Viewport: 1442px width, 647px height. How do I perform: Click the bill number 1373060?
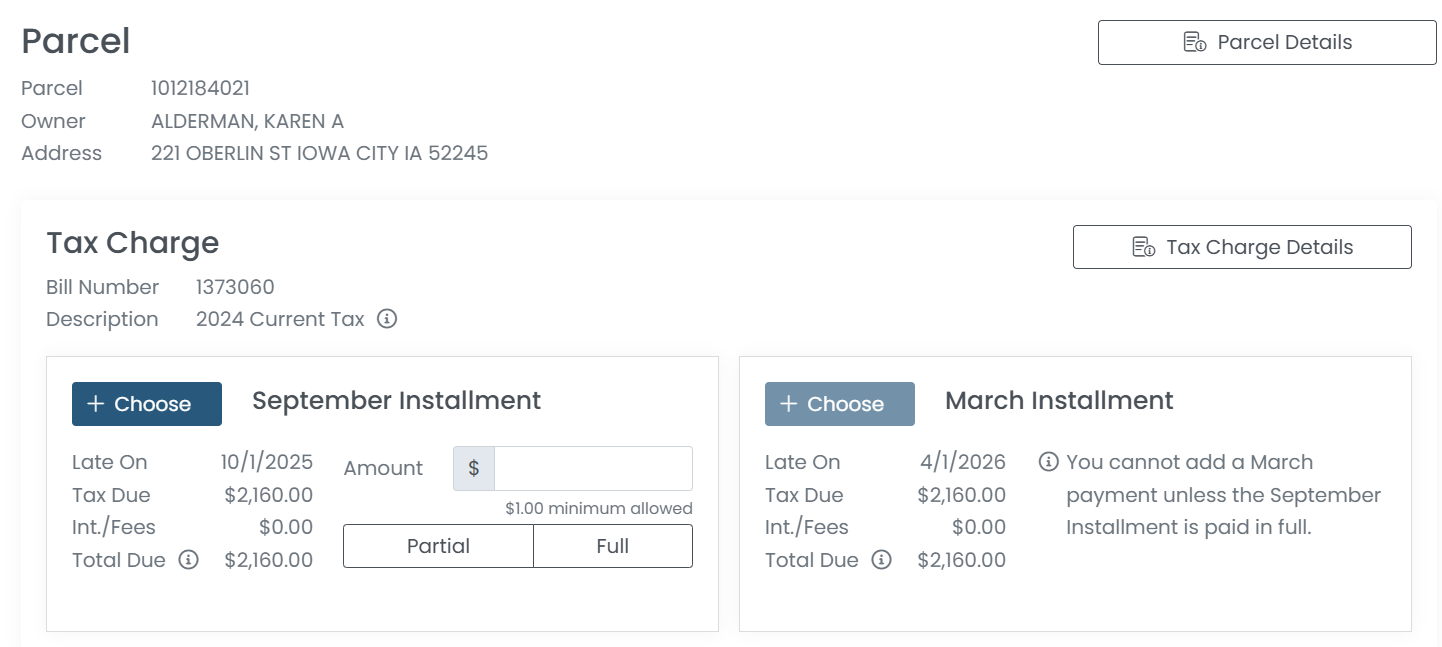tap(235, 287)
